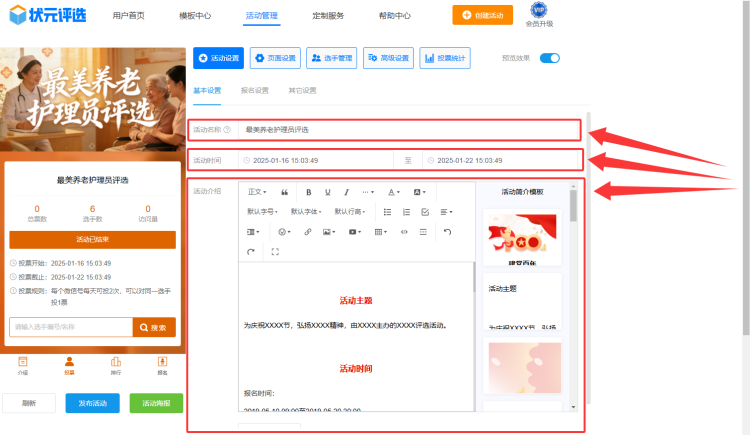Insert a hyperlink in the editor

point(308,232)
